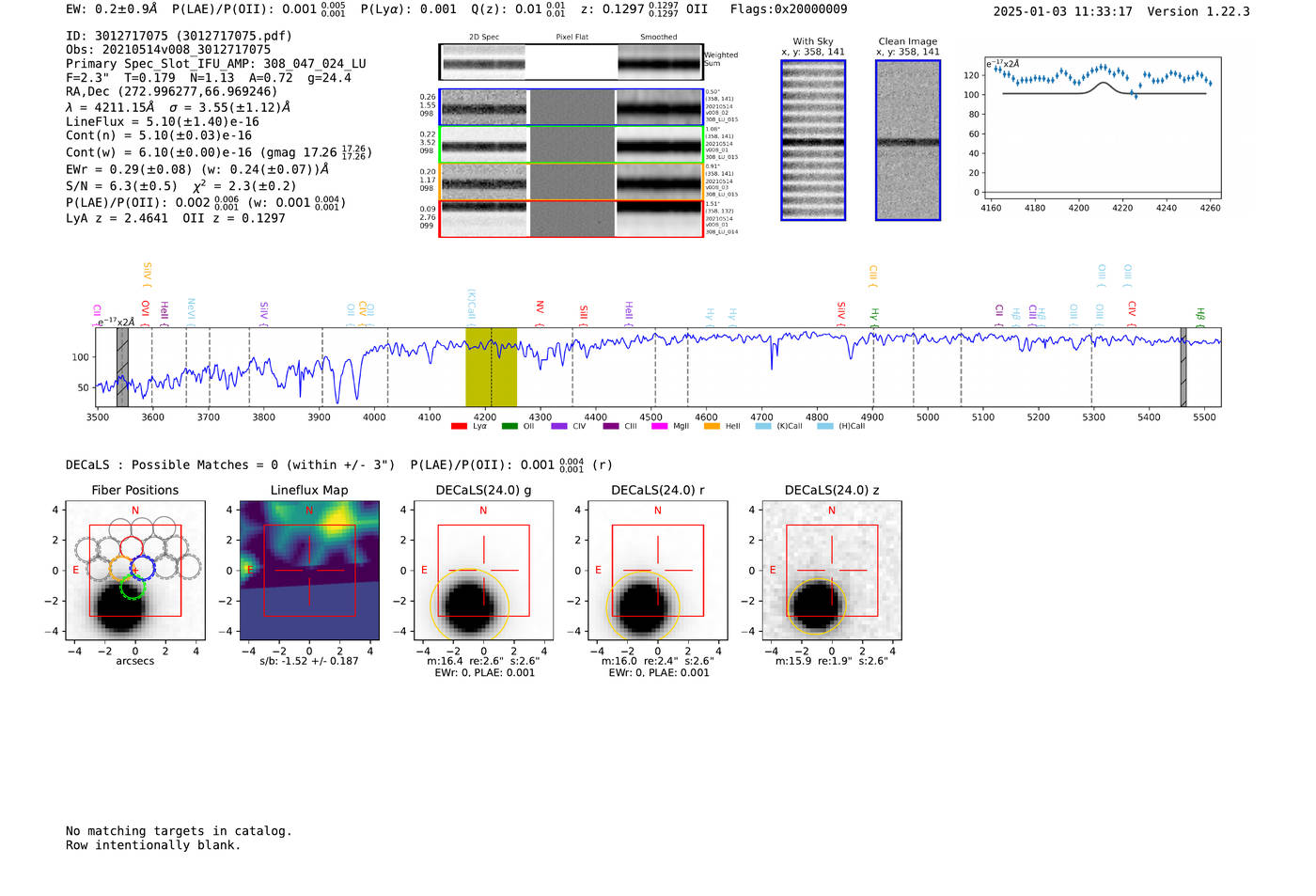Viewport: 1316px width, 896px height.
Task: Open the Lineflux Map image
Action: coord(309,570)
